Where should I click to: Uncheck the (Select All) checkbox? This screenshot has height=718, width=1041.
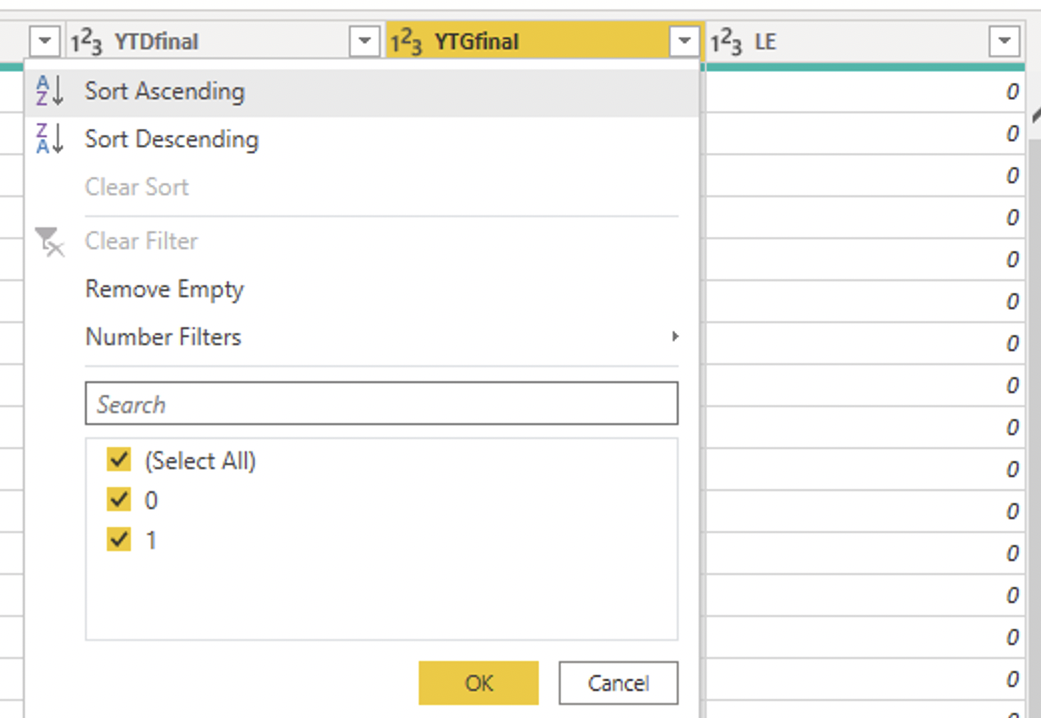point(119,460)
